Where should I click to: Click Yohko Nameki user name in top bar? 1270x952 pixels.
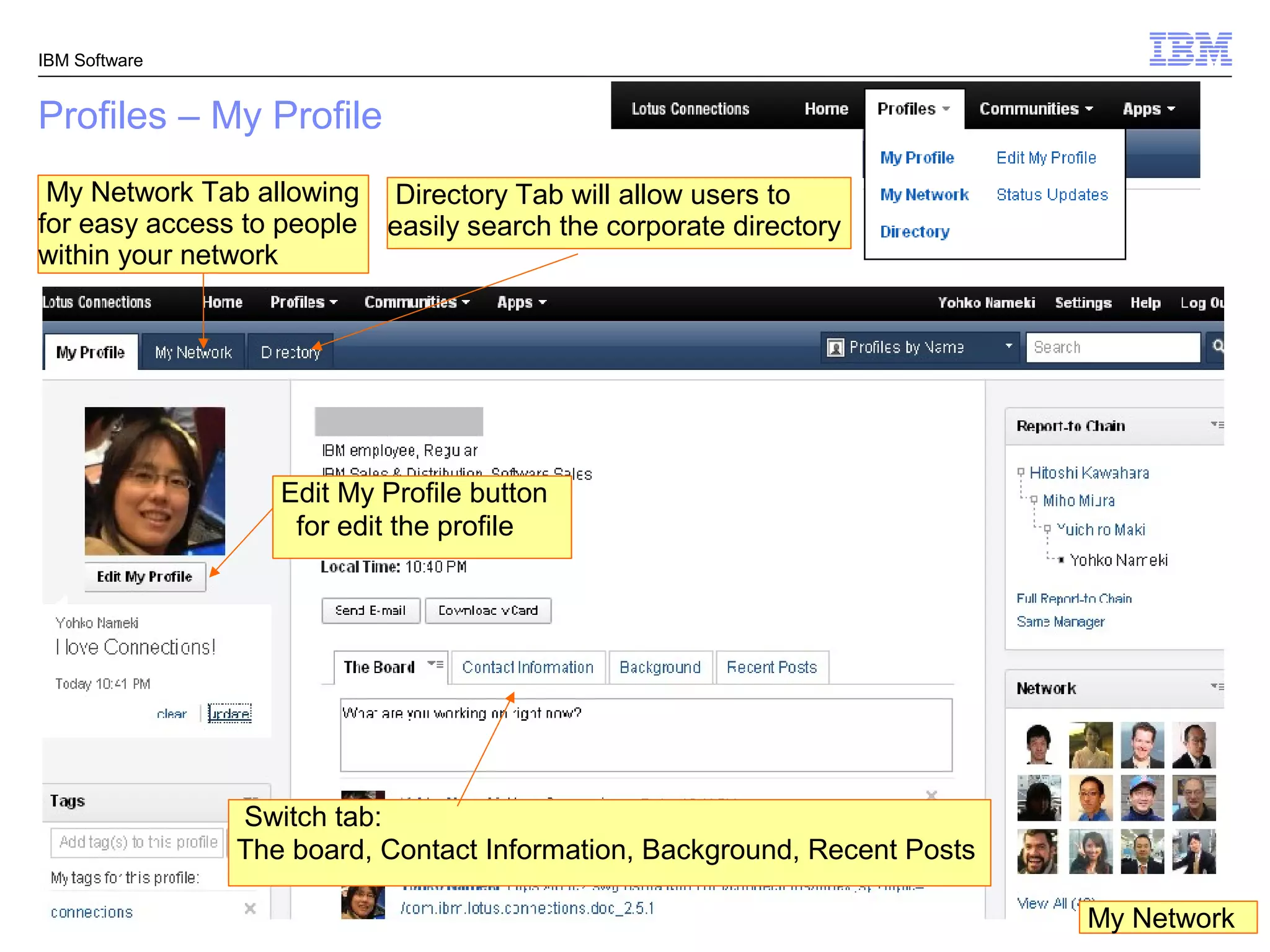click(986, 302)
